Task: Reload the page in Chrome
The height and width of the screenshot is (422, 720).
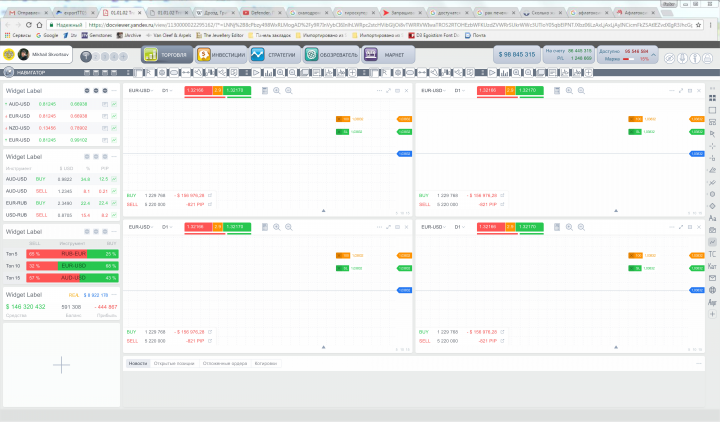Action: [x=28, y=25]
